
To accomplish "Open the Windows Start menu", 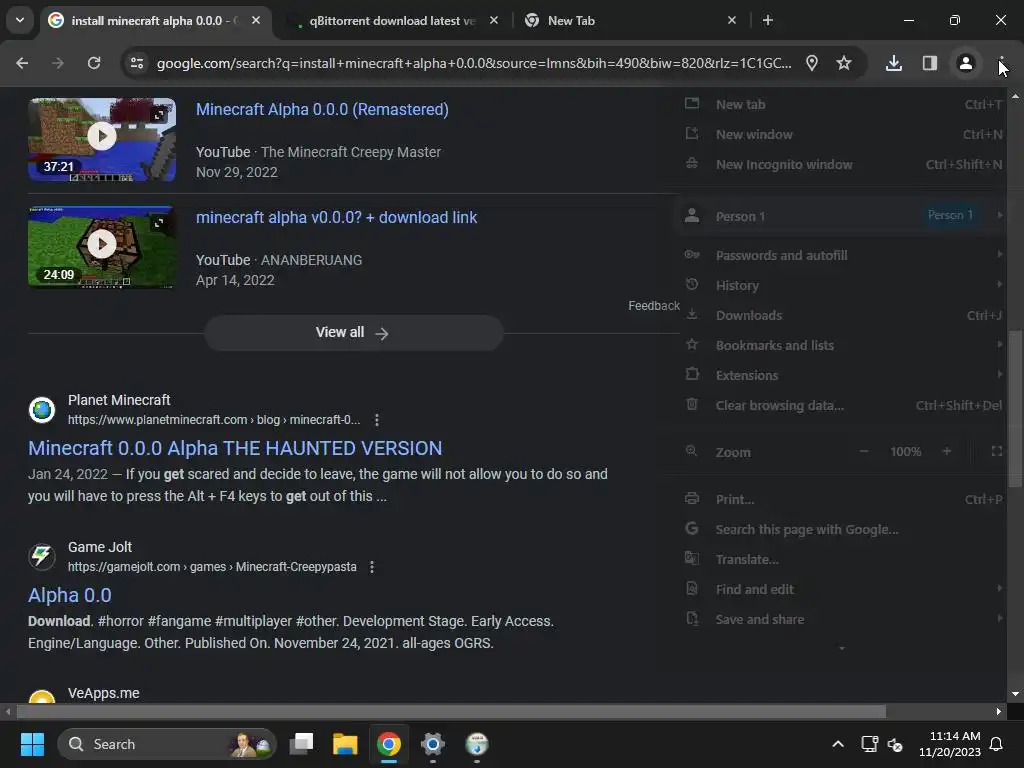I will click(32, 744).
